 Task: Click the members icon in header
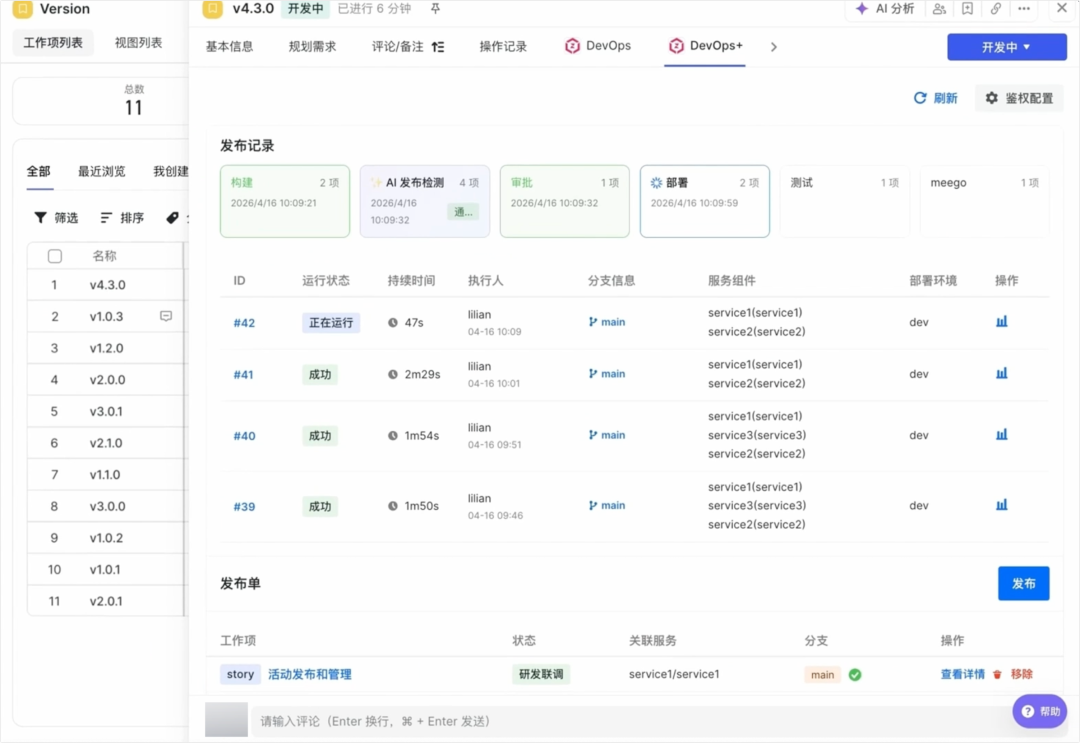(x=939, y=9)
